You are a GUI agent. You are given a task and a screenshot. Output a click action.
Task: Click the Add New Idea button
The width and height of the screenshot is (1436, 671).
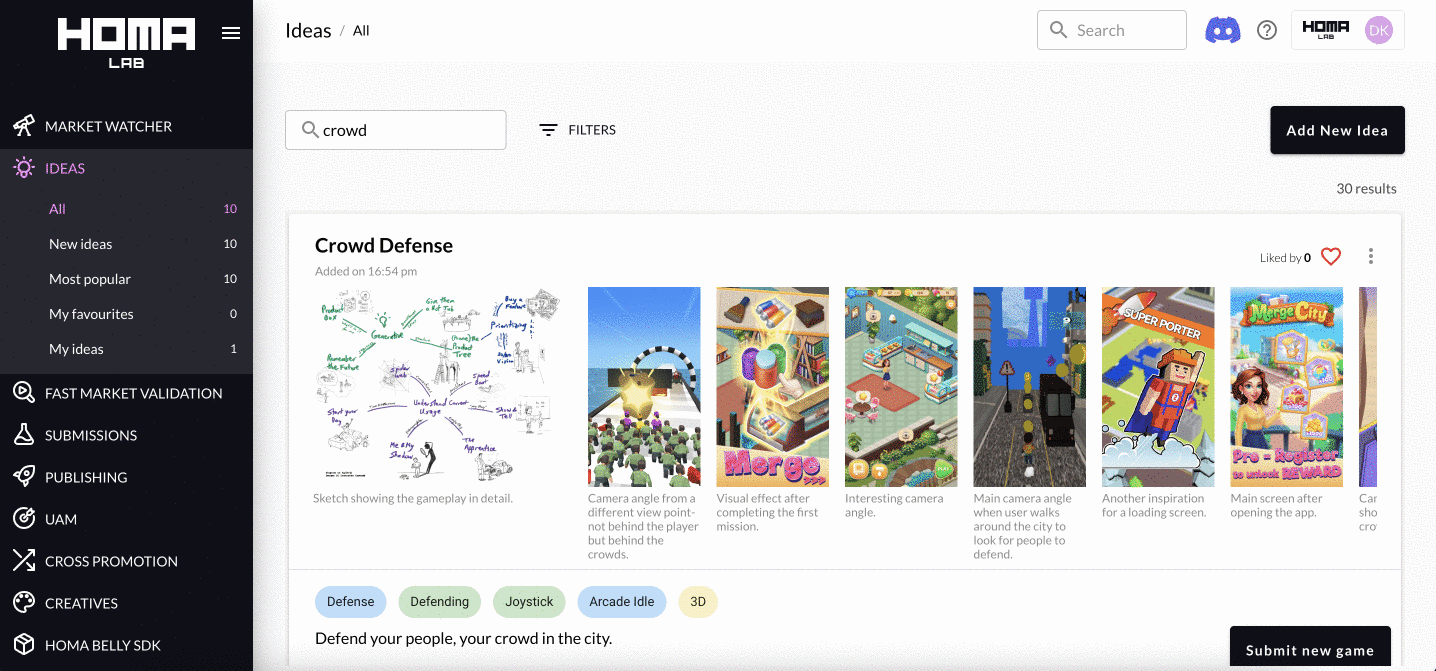coord(1337,130)
